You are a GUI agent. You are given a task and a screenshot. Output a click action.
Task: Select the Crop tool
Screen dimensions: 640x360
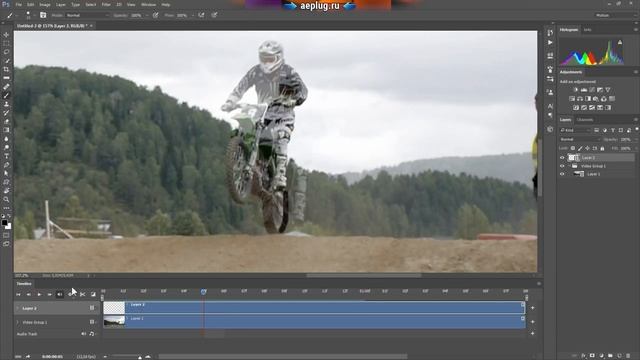(6, 69)
